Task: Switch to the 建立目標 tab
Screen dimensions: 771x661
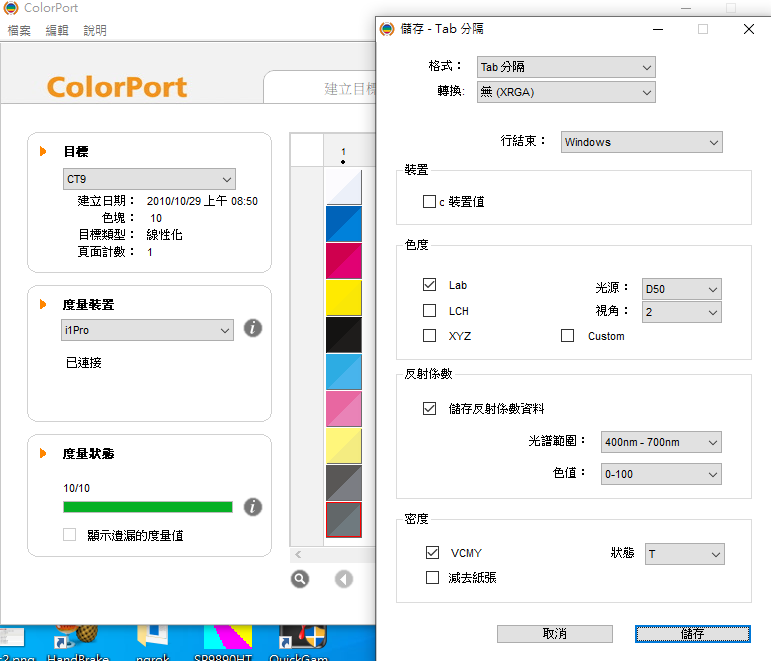Action: pos(320,88)
